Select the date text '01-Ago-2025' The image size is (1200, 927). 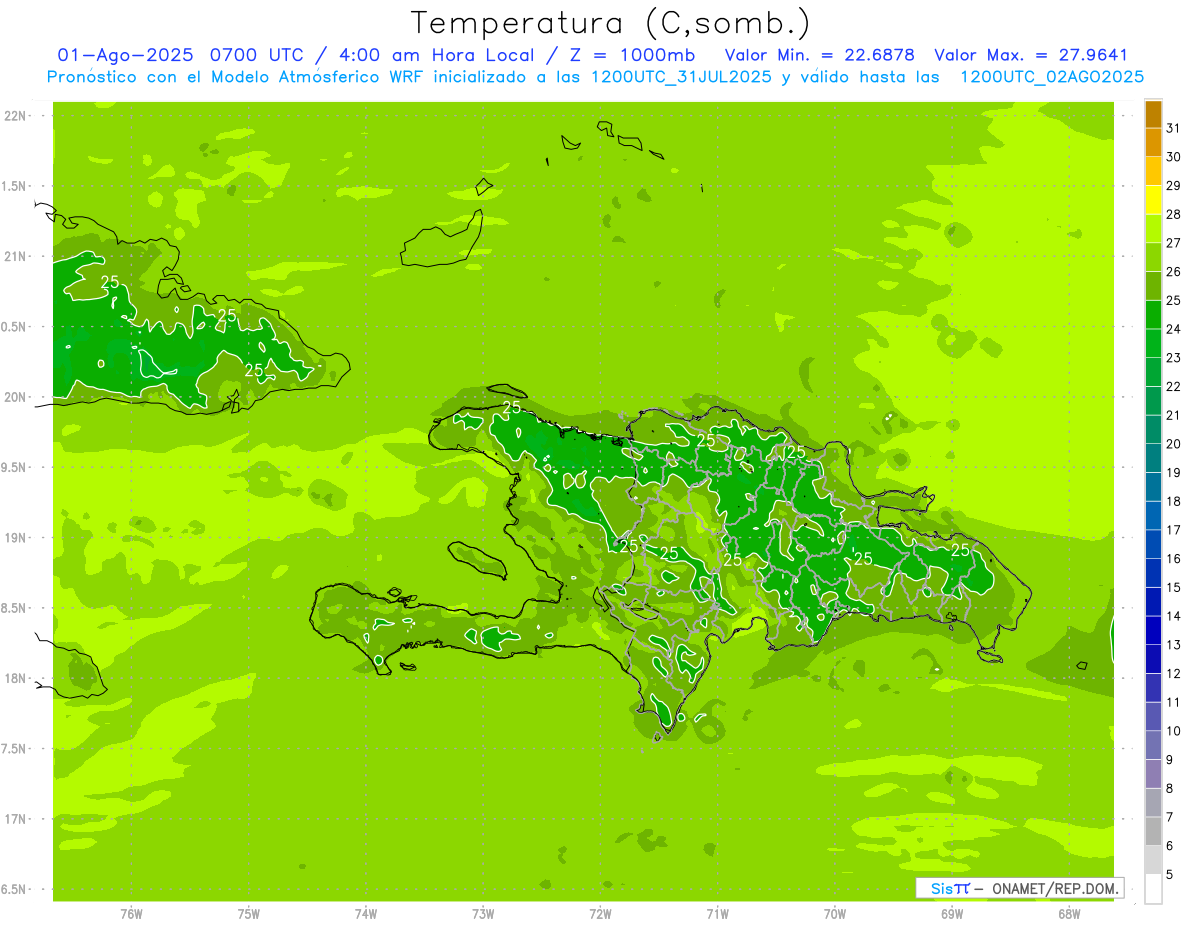pos(127,55)
